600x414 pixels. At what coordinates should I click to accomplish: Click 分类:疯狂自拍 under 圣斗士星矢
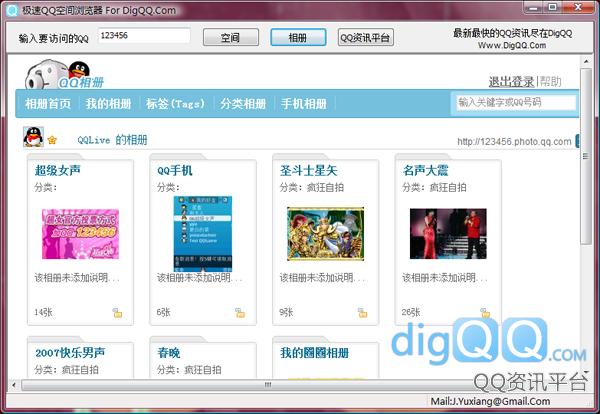(312, 187)
